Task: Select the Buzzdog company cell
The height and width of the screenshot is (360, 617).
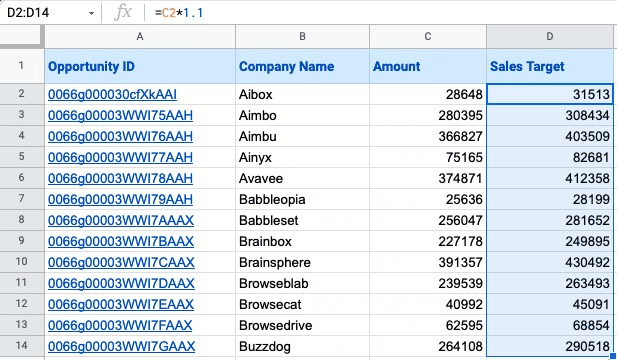Action: pos(302,346)
